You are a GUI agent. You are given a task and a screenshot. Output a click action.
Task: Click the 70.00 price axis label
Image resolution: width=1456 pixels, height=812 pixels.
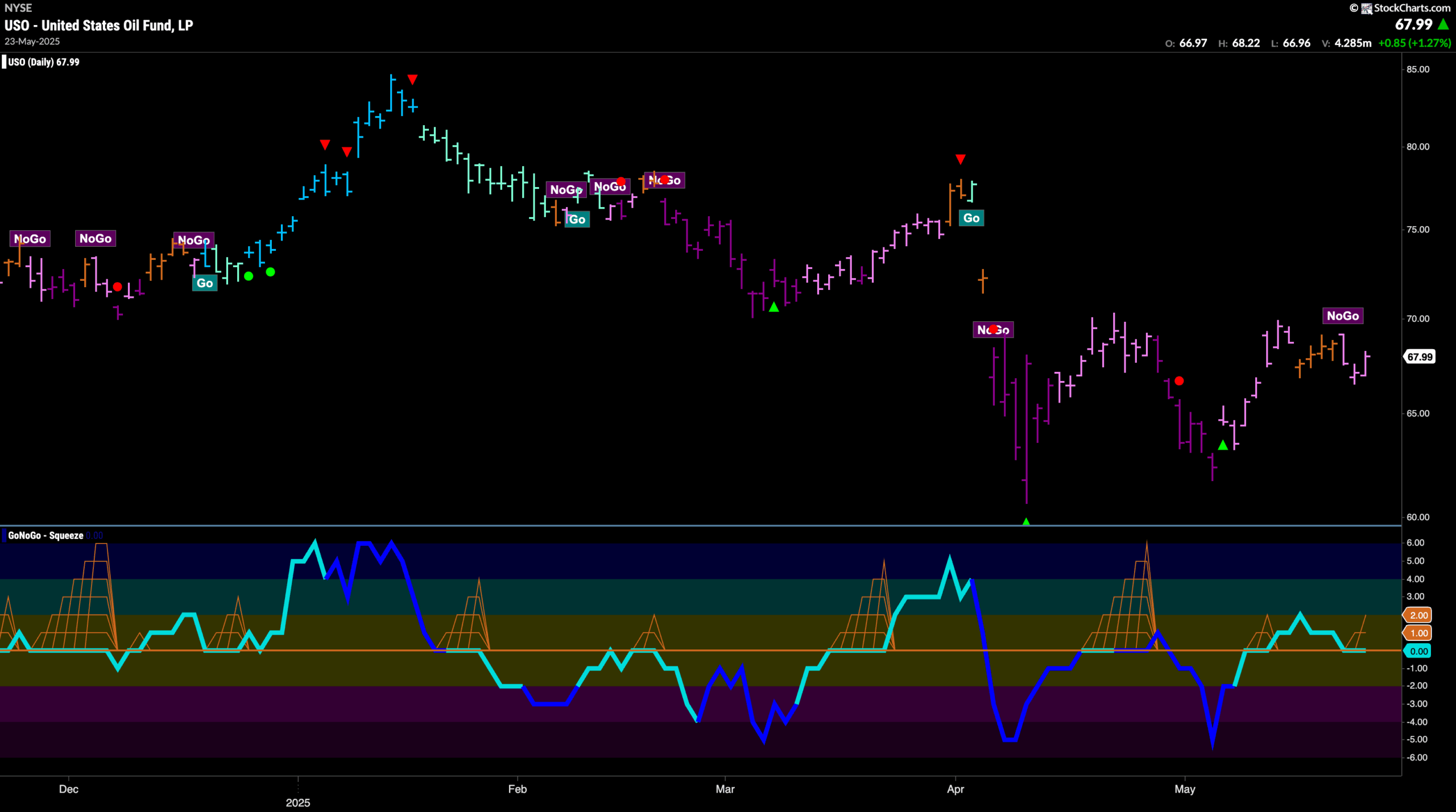1418,318
